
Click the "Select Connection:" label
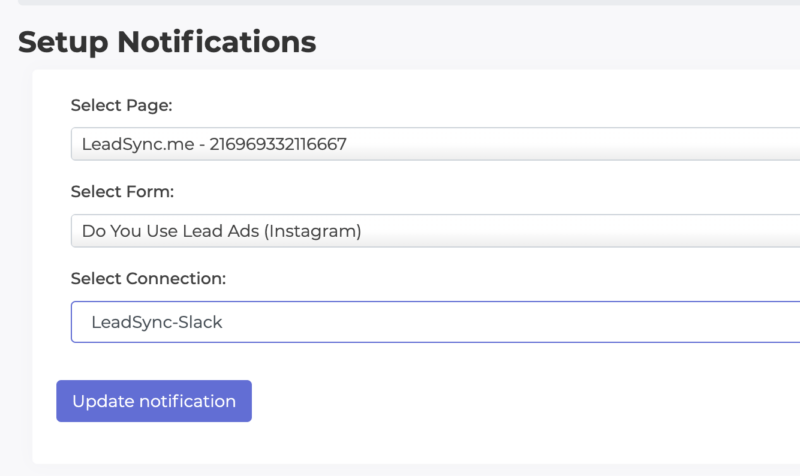point(148,278)
